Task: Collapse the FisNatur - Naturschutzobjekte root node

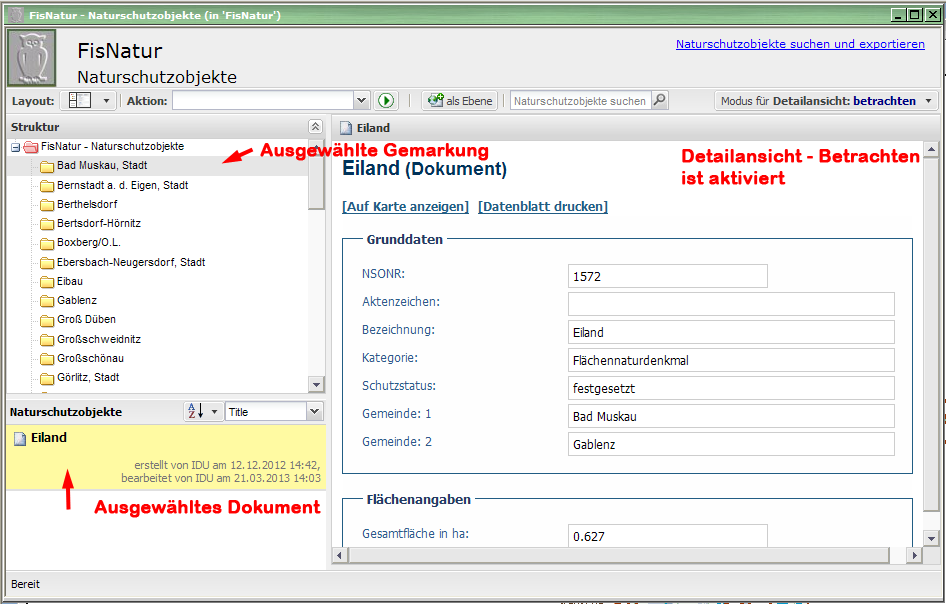Action: (15, 147)
